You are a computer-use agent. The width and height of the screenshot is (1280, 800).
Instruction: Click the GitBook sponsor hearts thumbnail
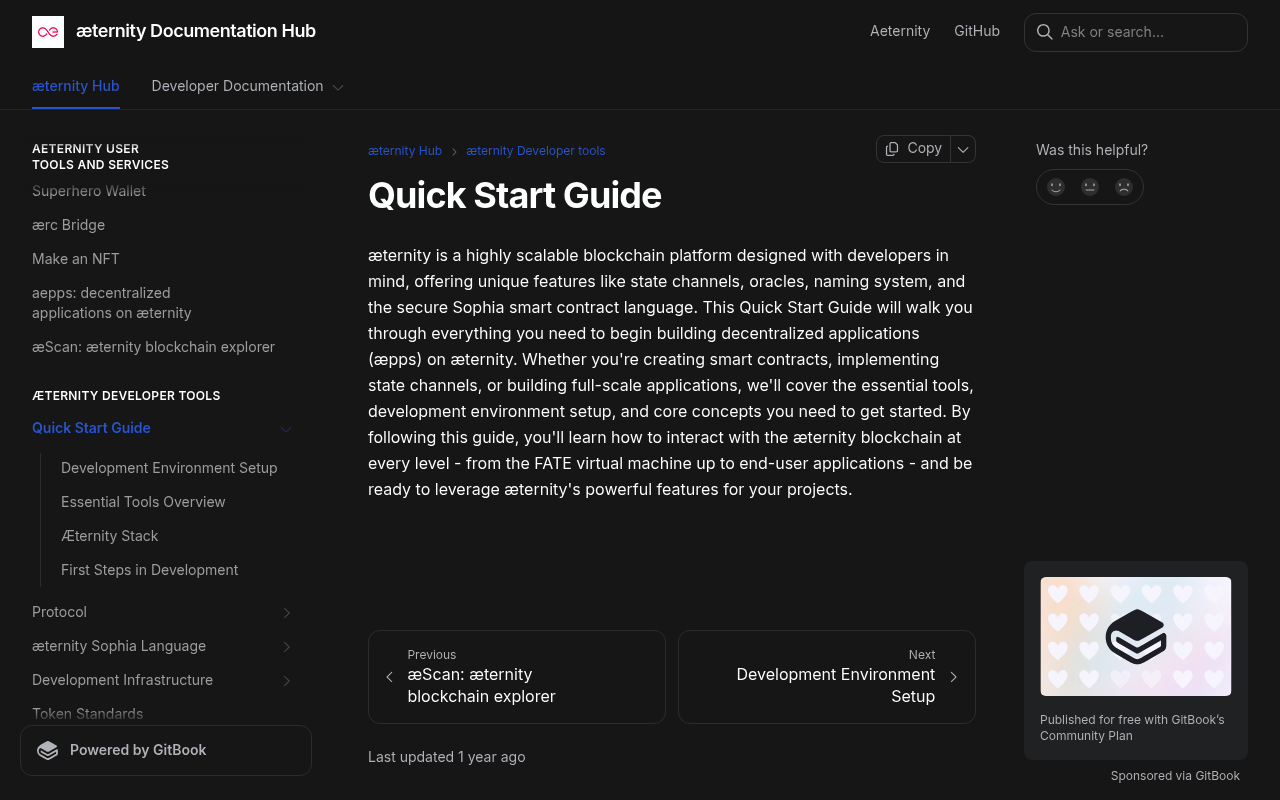pyautogui.click(x=1136, y=636)
